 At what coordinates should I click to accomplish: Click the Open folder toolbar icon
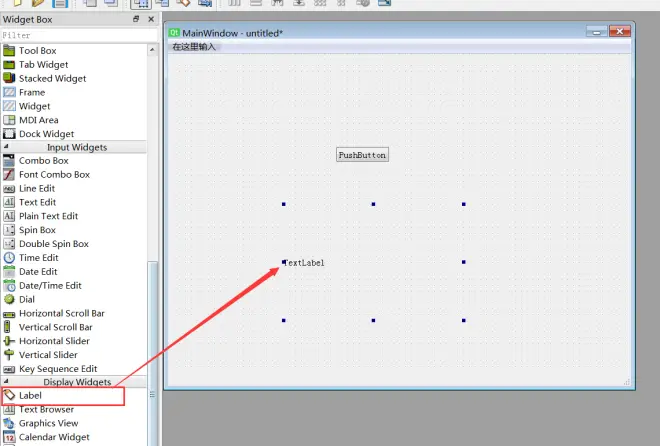(38, 3)
